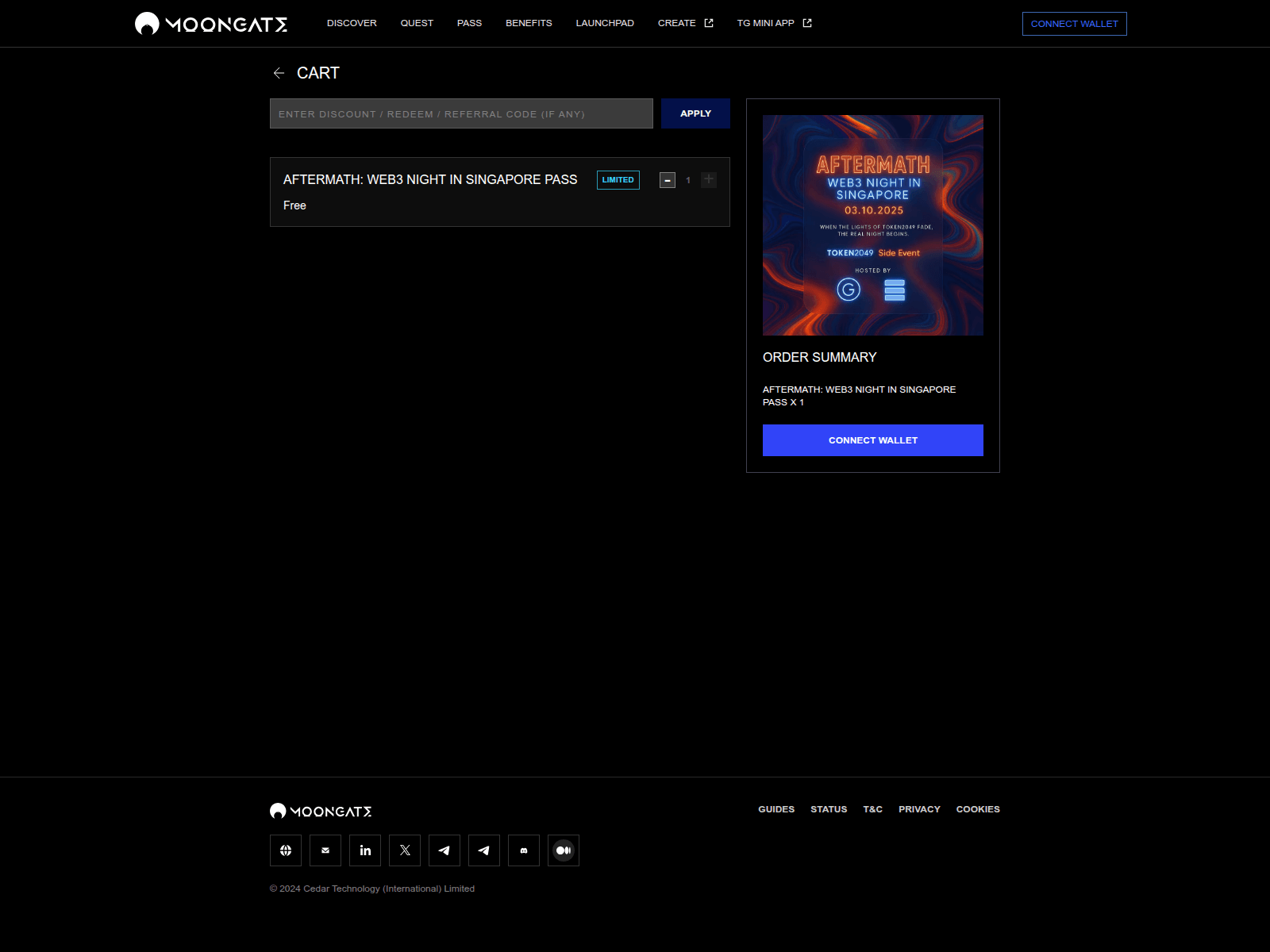Open the Pass menu item
This screenshot has height=952, width=1270.
469,23
